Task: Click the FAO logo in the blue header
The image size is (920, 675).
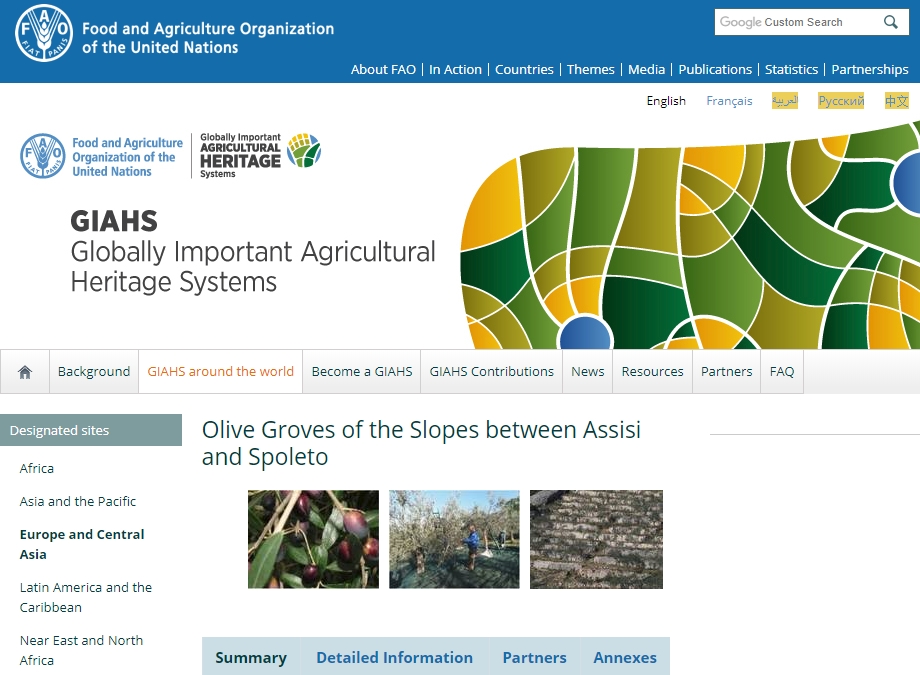Action: [x=44, y=32]
